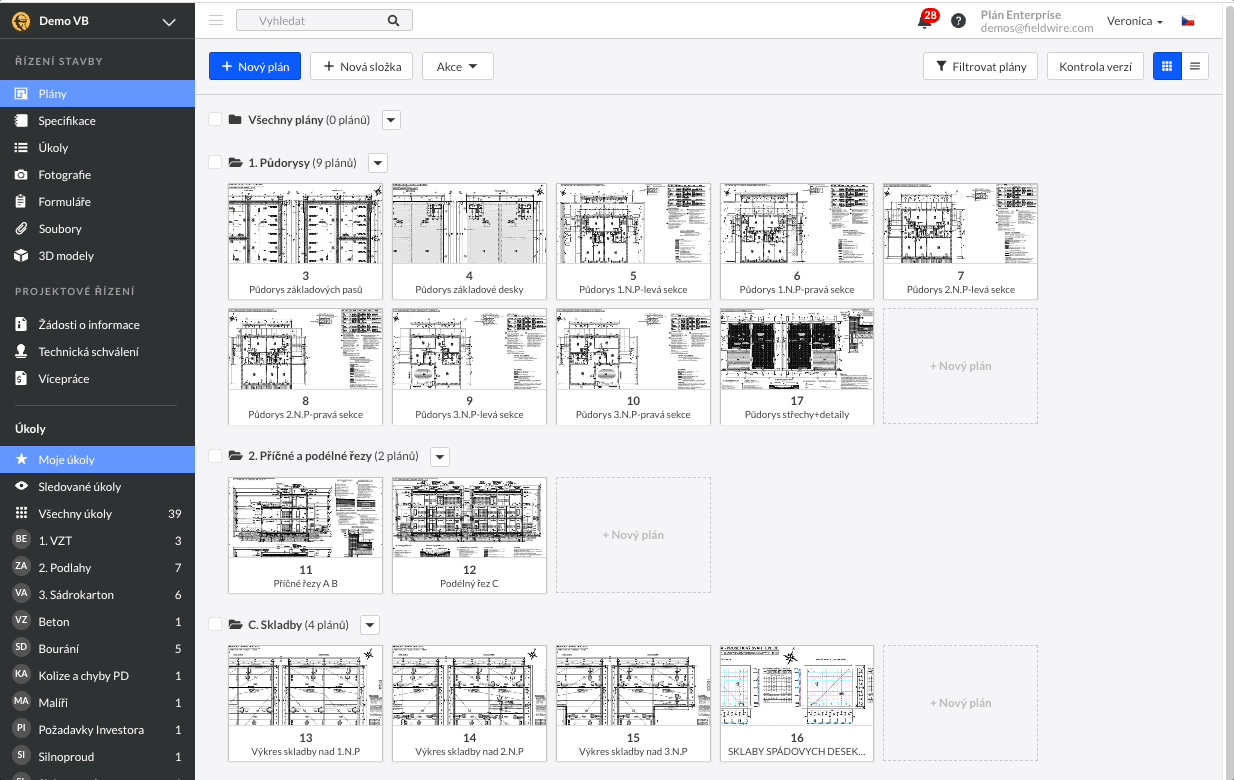Screen dimensions: 1234x780
Task: Open 2. Příčné a podélné řezy options dropdown
Action: 440,456
